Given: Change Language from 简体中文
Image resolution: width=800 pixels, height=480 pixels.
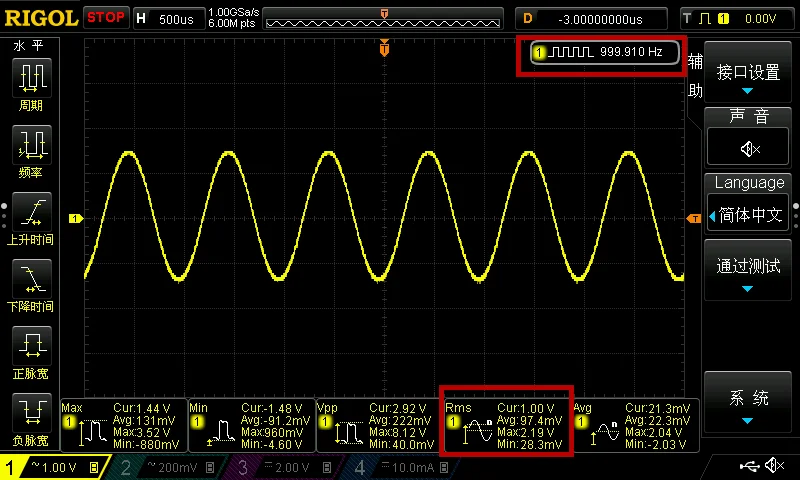Looking at the screenshot, I should tap(748, 215).
